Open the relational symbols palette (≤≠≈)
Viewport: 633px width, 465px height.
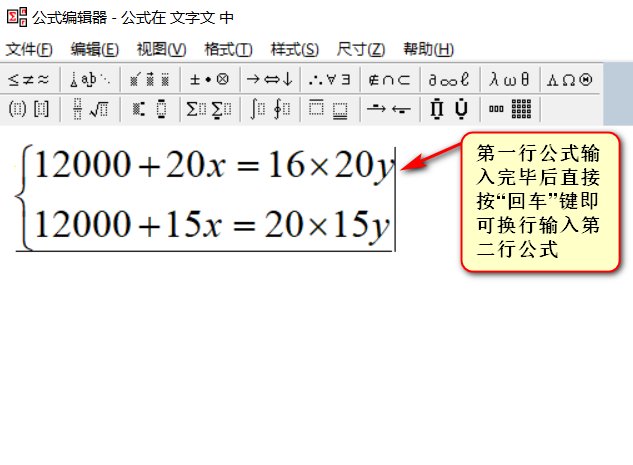(x=29, y=80)
